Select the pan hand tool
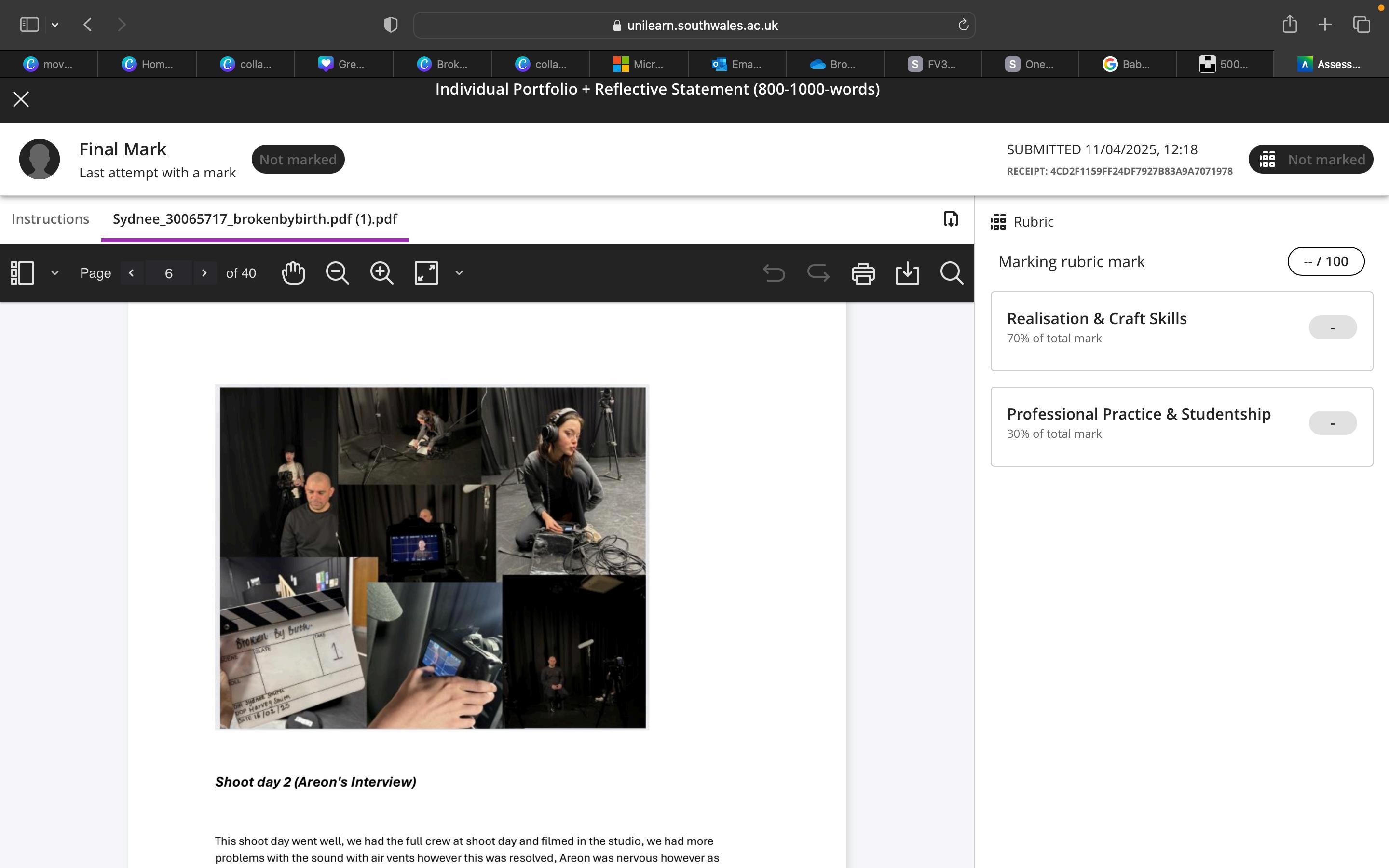This screenshot has height=868, width=1389. (x=293, y=272)
